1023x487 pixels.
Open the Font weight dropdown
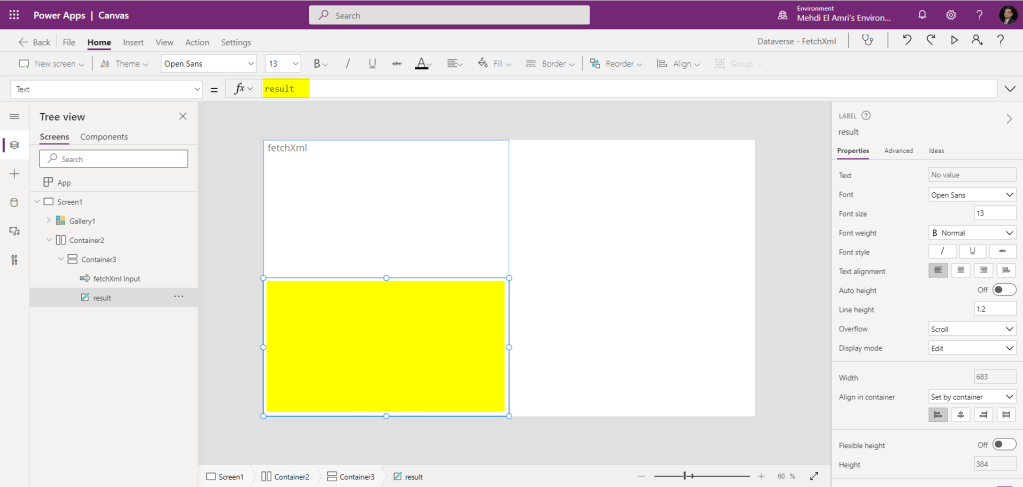972,233
